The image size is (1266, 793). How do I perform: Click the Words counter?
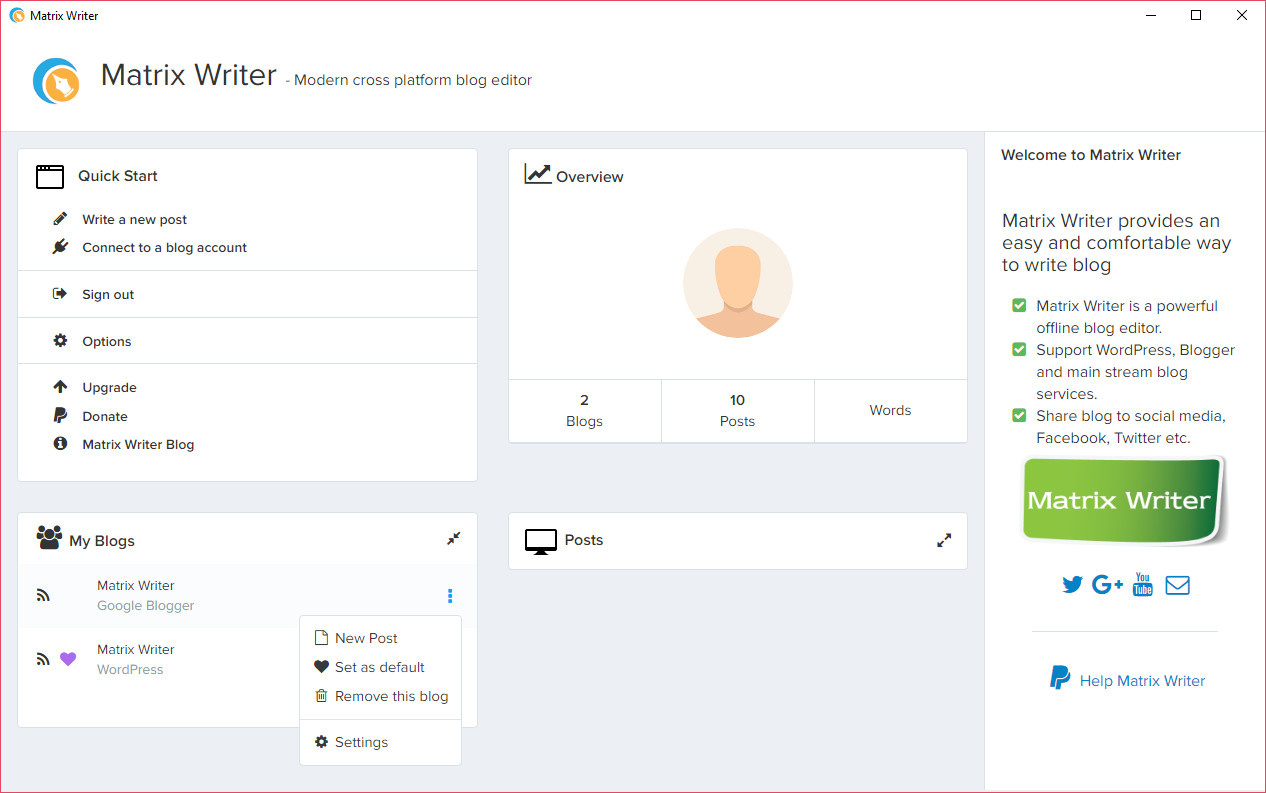pyautogui.click(x=890, y=411)
